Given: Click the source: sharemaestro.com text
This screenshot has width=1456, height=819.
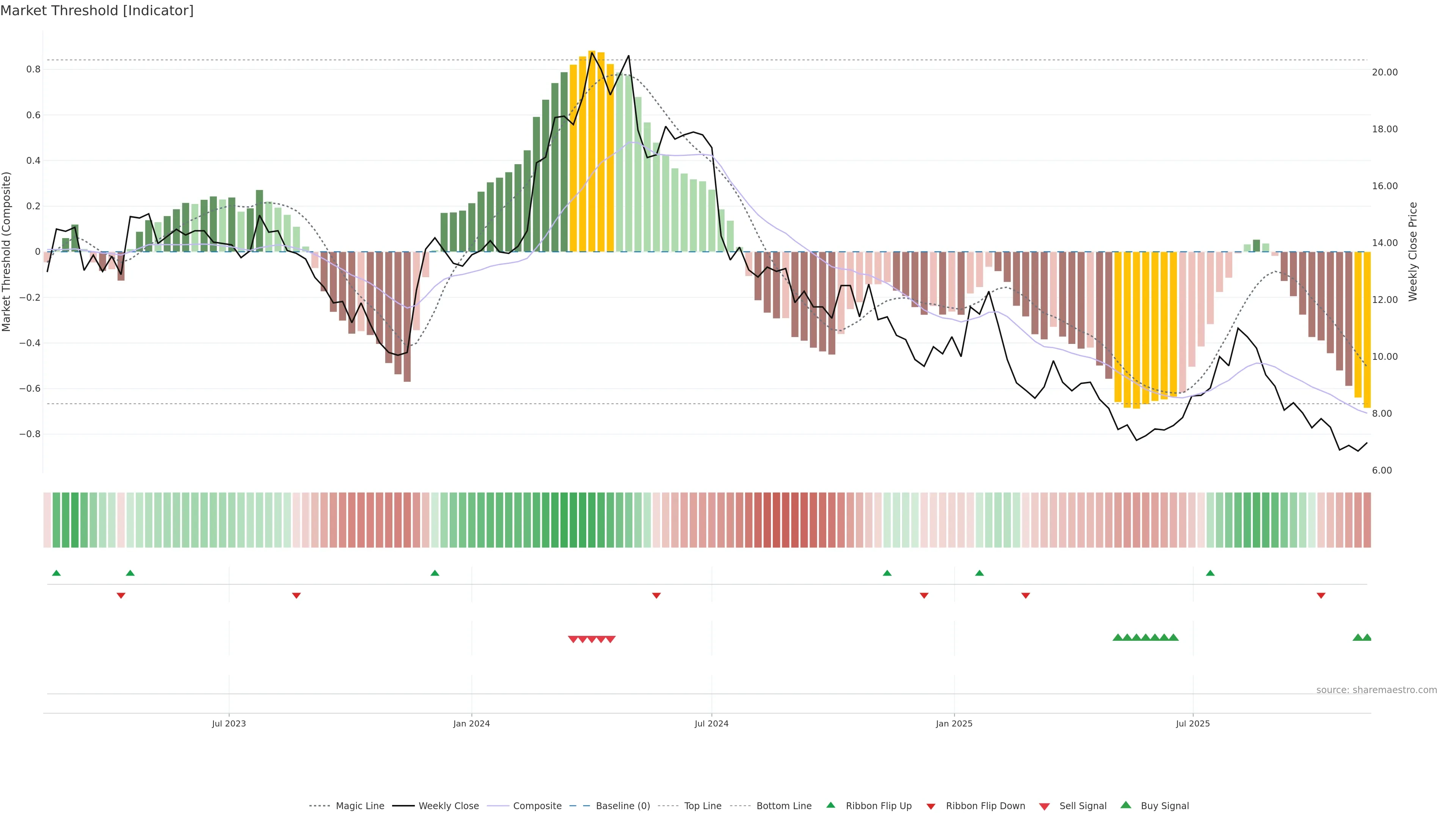Looking at the screenshot, I should pyautogui.click(x=1376, y=690).
